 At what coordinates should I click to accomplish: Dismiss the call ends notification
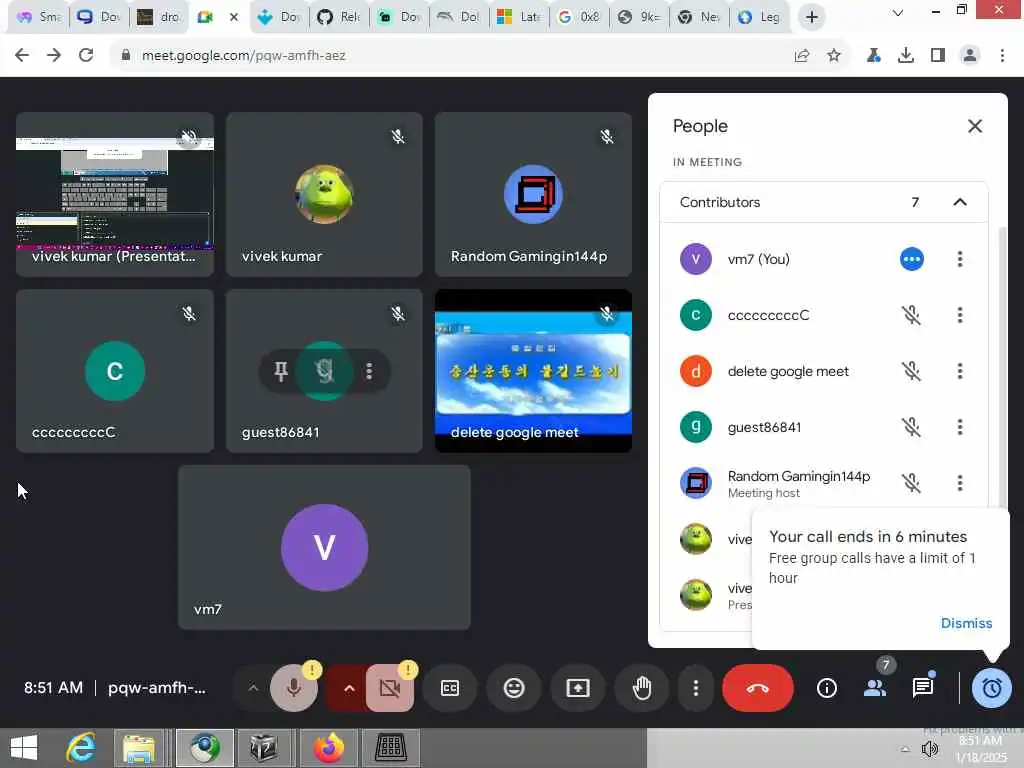pyautogui.click(x=966, y=623)
